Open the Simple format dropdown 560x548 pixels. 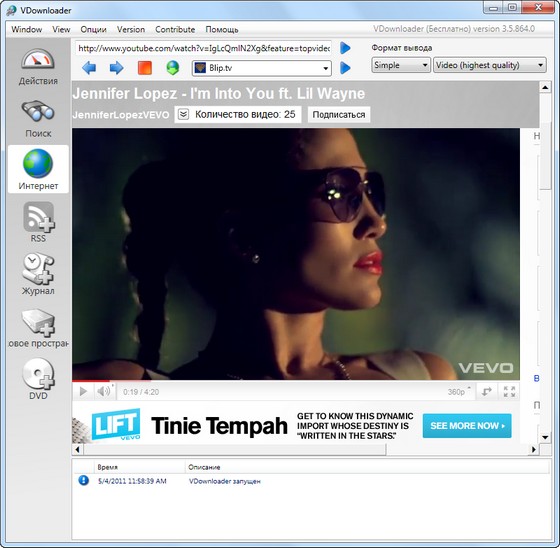401,65
